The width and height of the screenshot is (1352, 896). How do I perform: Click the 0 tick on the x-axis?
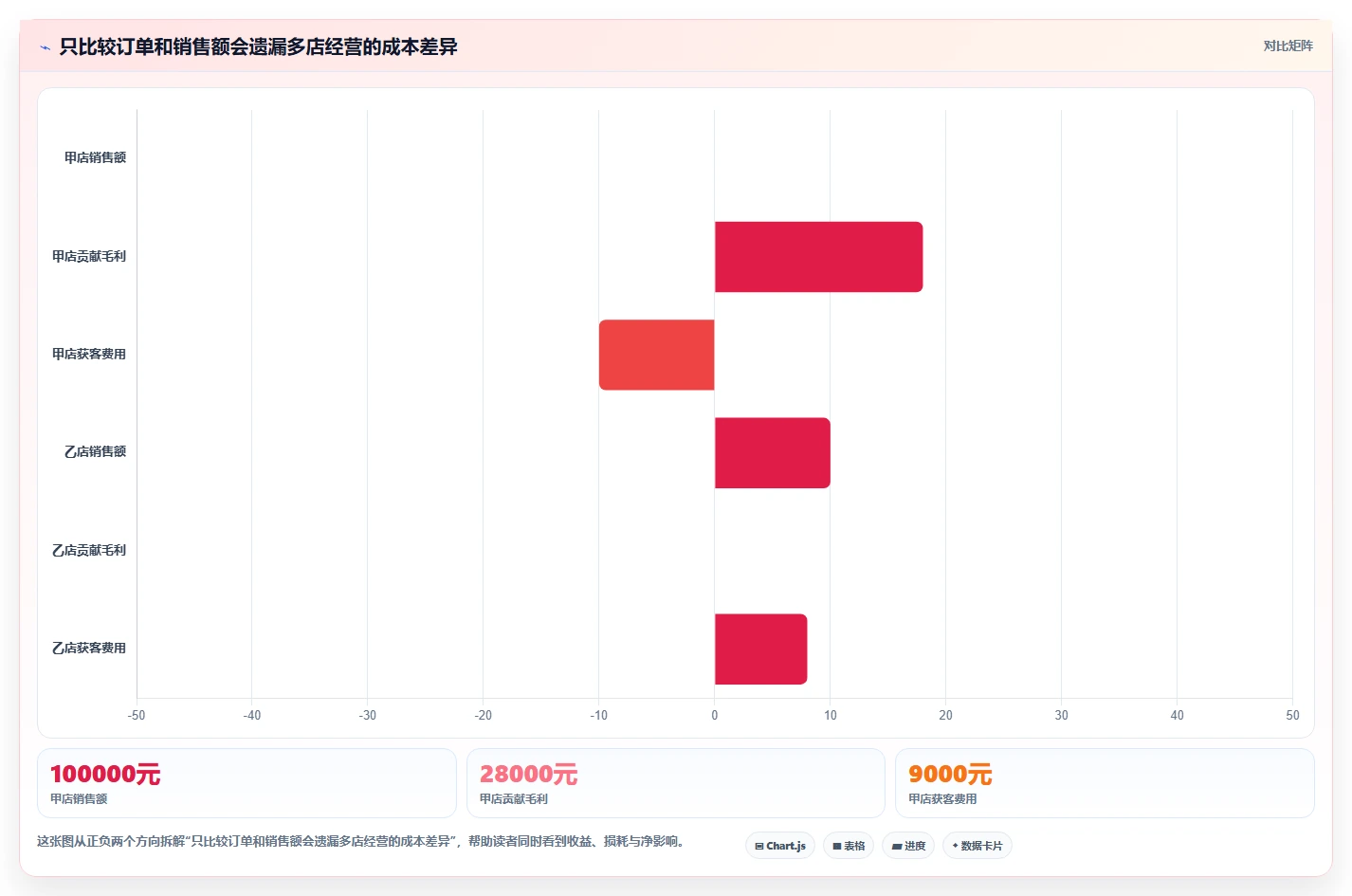pyautogui.click(x=715, y=715)
